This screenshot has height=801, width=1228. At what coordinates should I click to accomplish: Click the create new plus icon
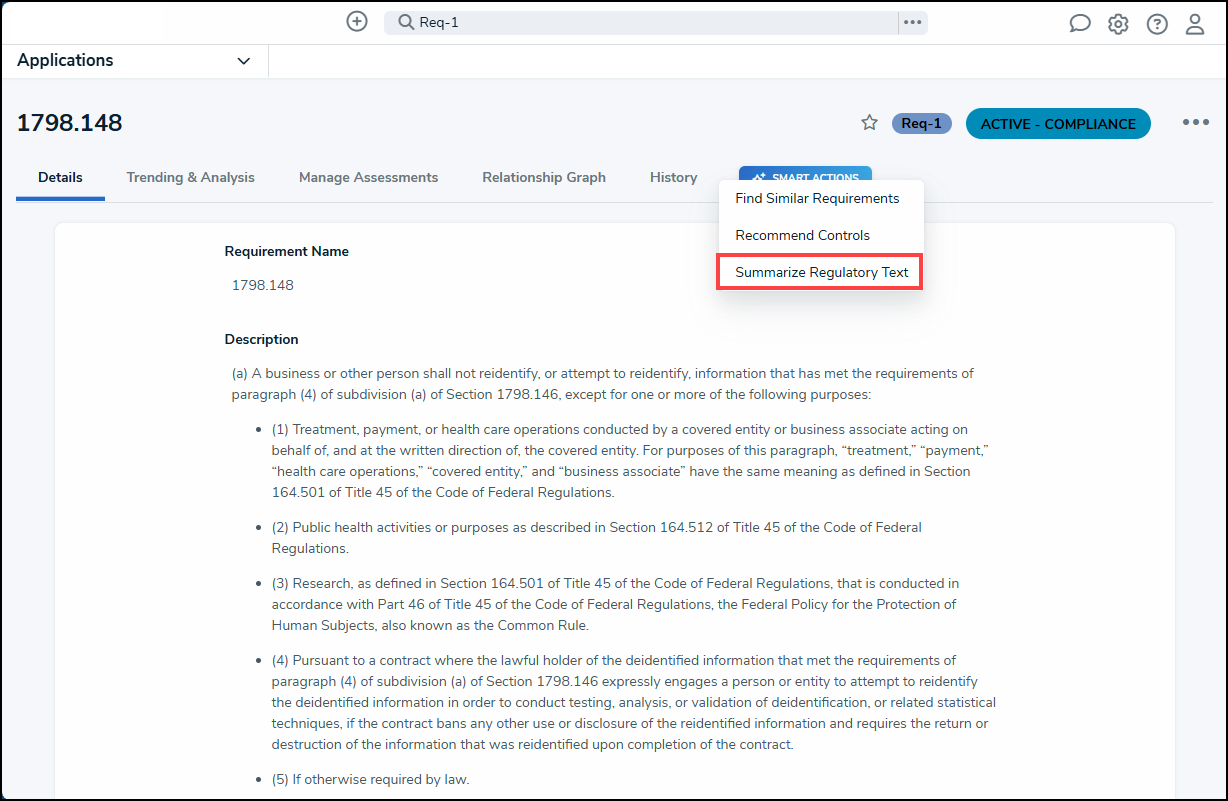[x=357, y=21]
